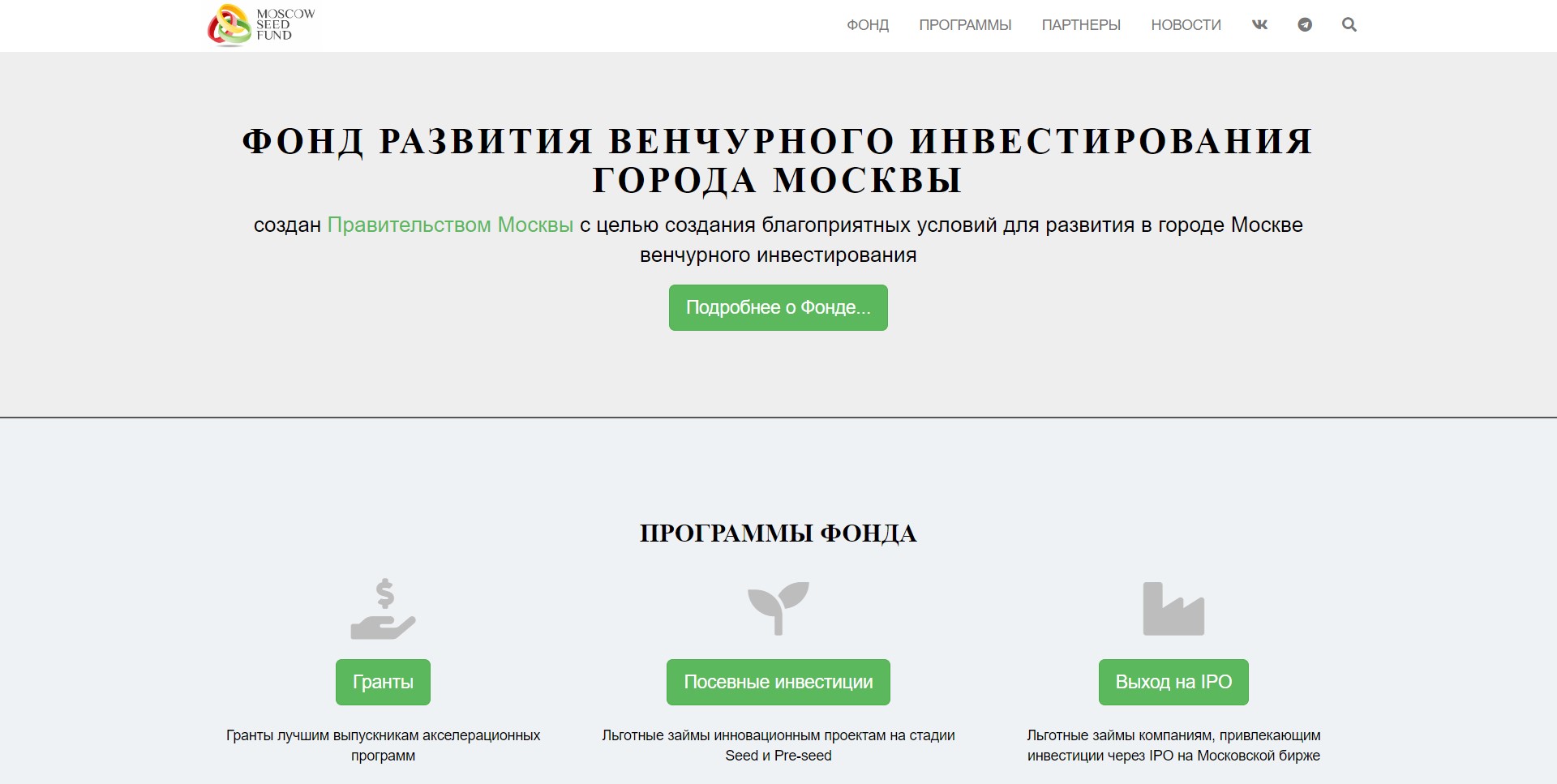Image resolution: width=1557 pixels, height=784 pixels.
Task: Click the factory IPO icon
Action: [x=1173, y=608]
